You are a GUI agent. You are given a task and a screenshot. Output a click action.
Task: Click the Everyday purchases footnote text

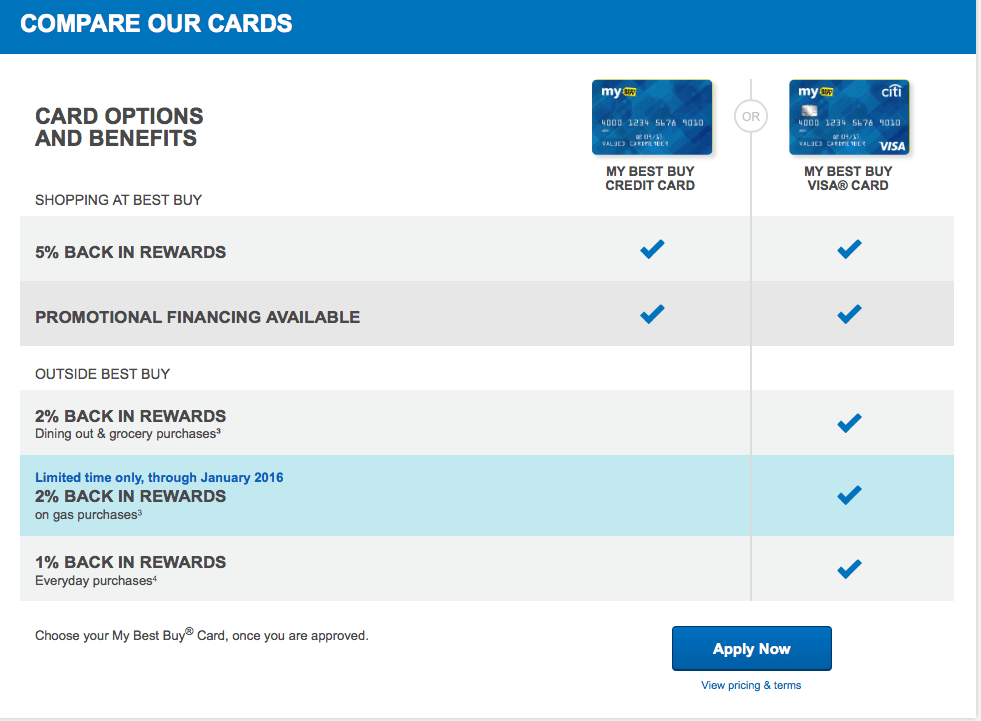[96, 581]
